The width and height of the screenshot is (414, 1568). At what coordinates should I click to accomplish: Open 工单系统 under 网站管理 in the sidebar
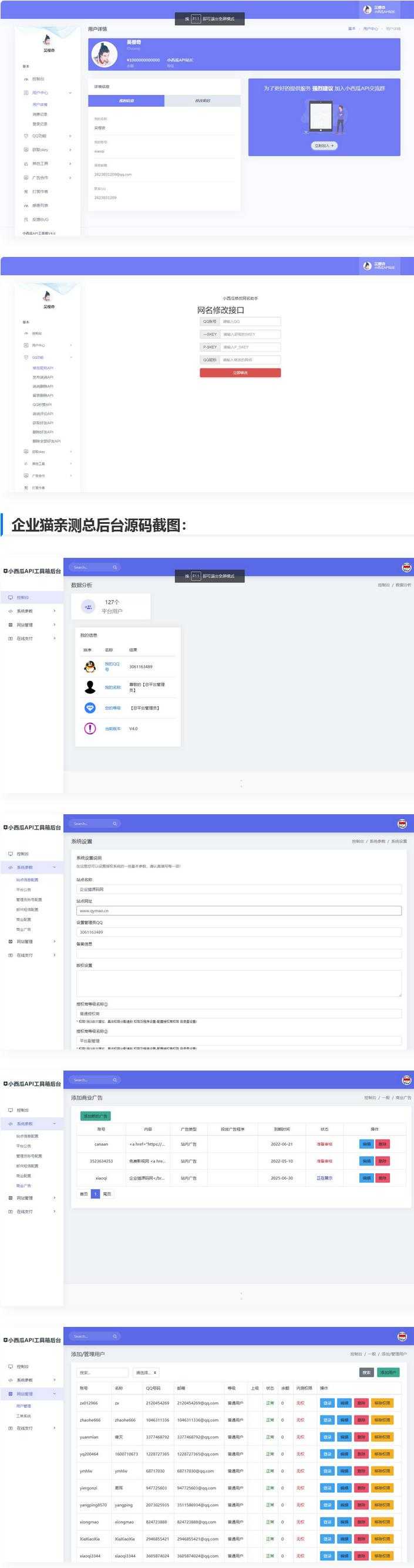[x=23, y=1416]
